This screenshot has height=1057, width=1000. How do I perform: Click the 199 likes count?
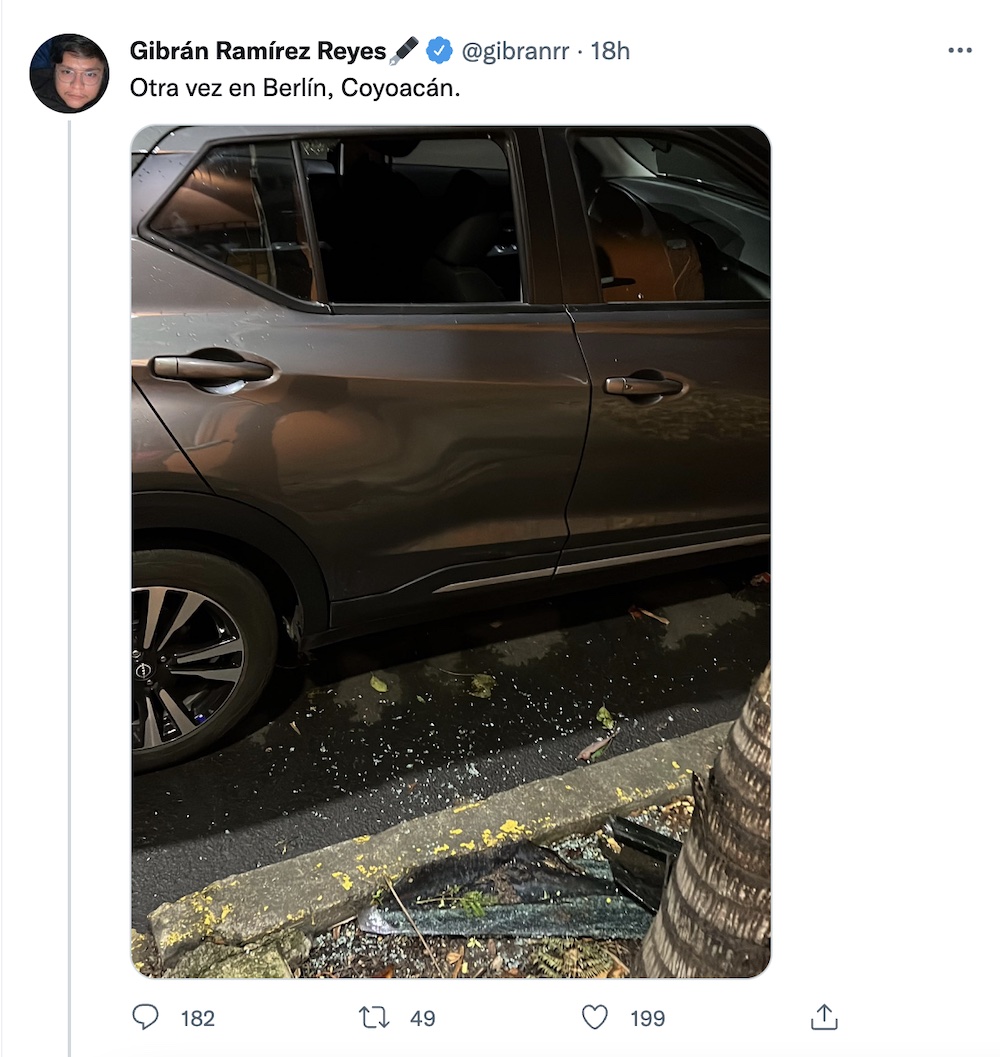tap(648, 1019)
